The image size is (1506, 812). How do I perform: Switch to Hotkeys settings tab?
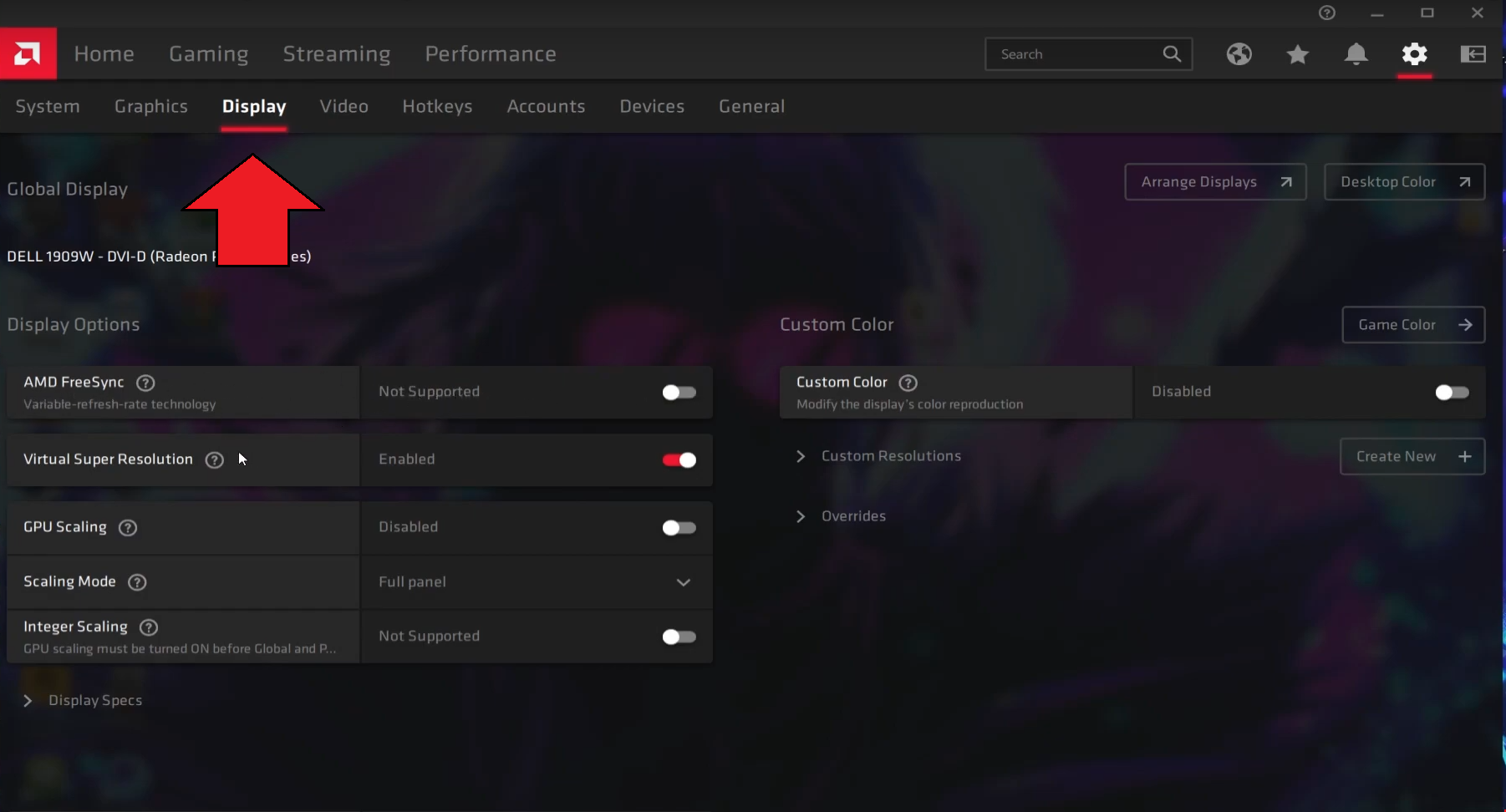[437, 106]
